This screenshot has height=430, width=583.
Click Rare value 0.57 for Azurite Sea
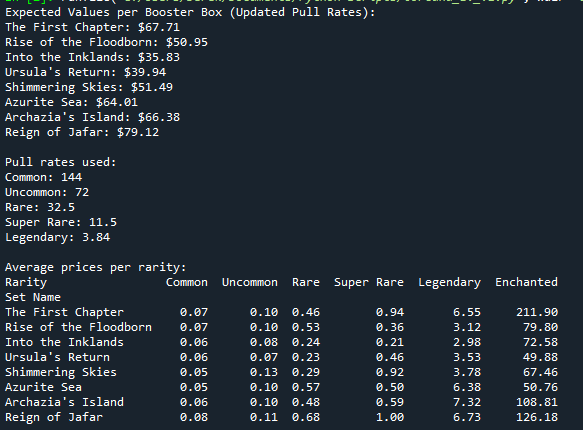306,387
